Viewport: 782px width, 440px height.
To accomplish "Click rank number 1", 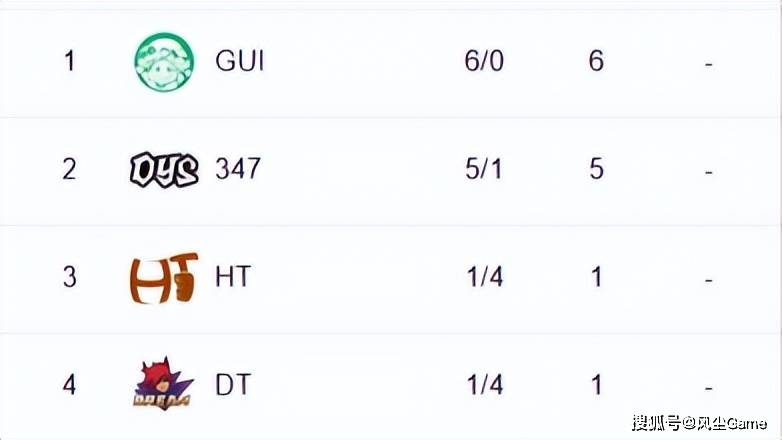I will 69,61.
